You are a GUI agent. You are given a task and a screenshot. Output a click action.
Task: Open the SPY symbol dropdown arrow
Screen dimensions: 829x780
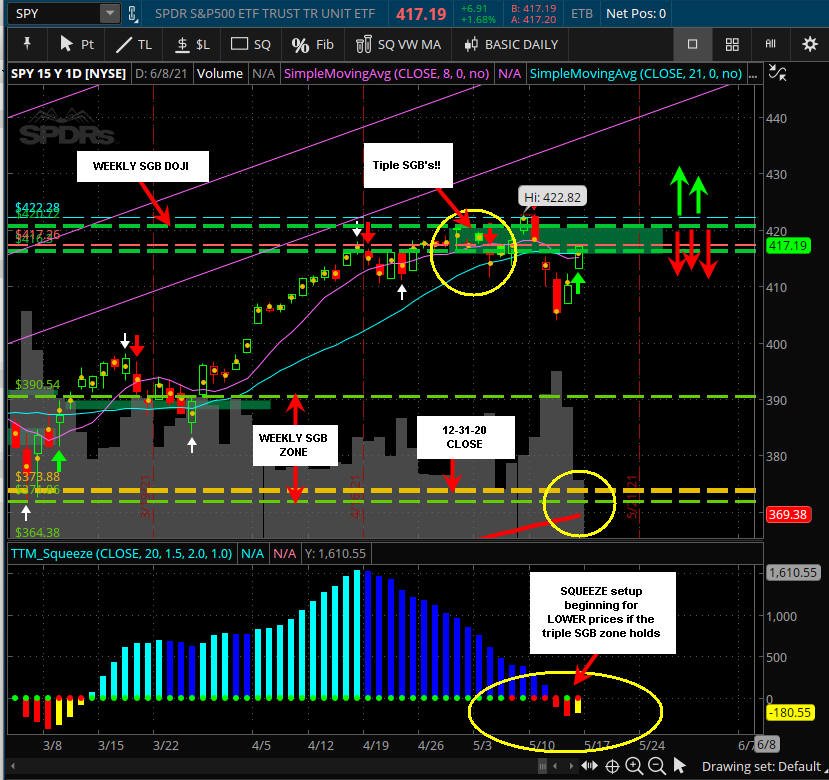point(109,13)
